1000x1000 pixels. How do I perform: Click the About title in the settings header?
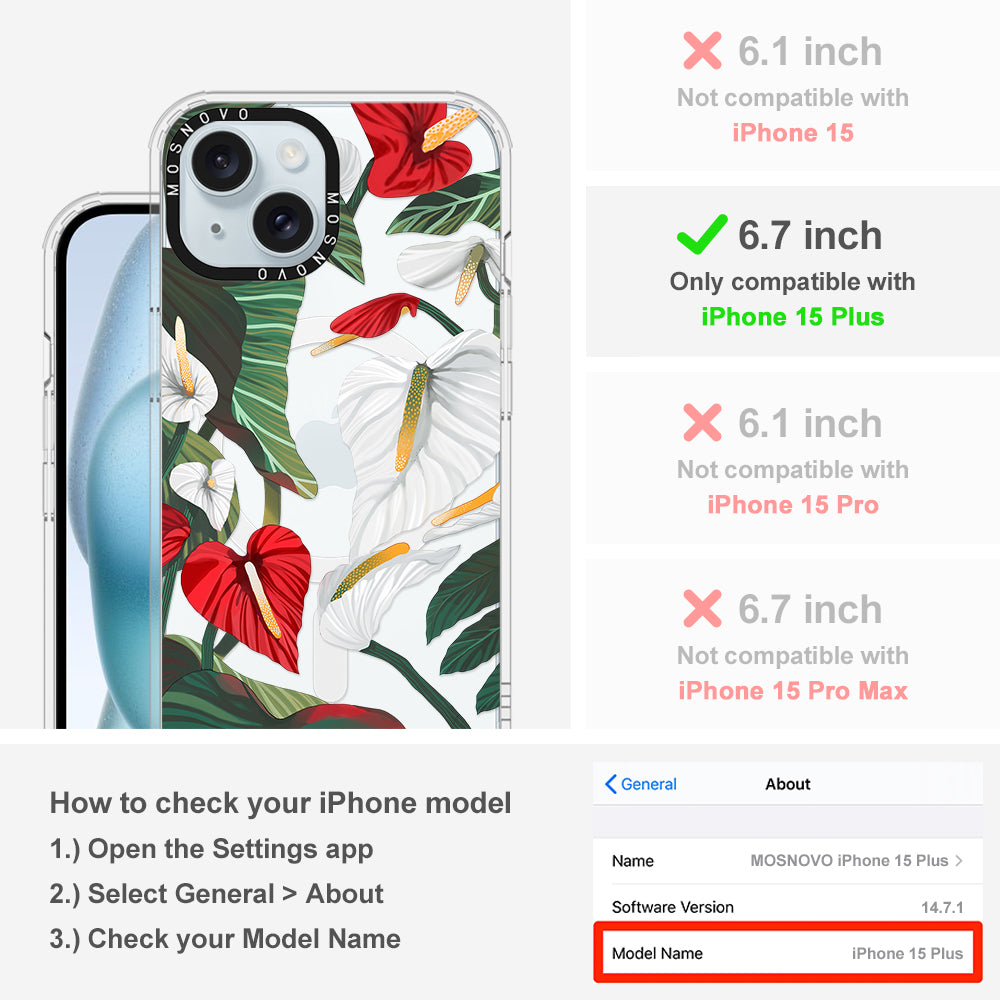coord(788,784)
